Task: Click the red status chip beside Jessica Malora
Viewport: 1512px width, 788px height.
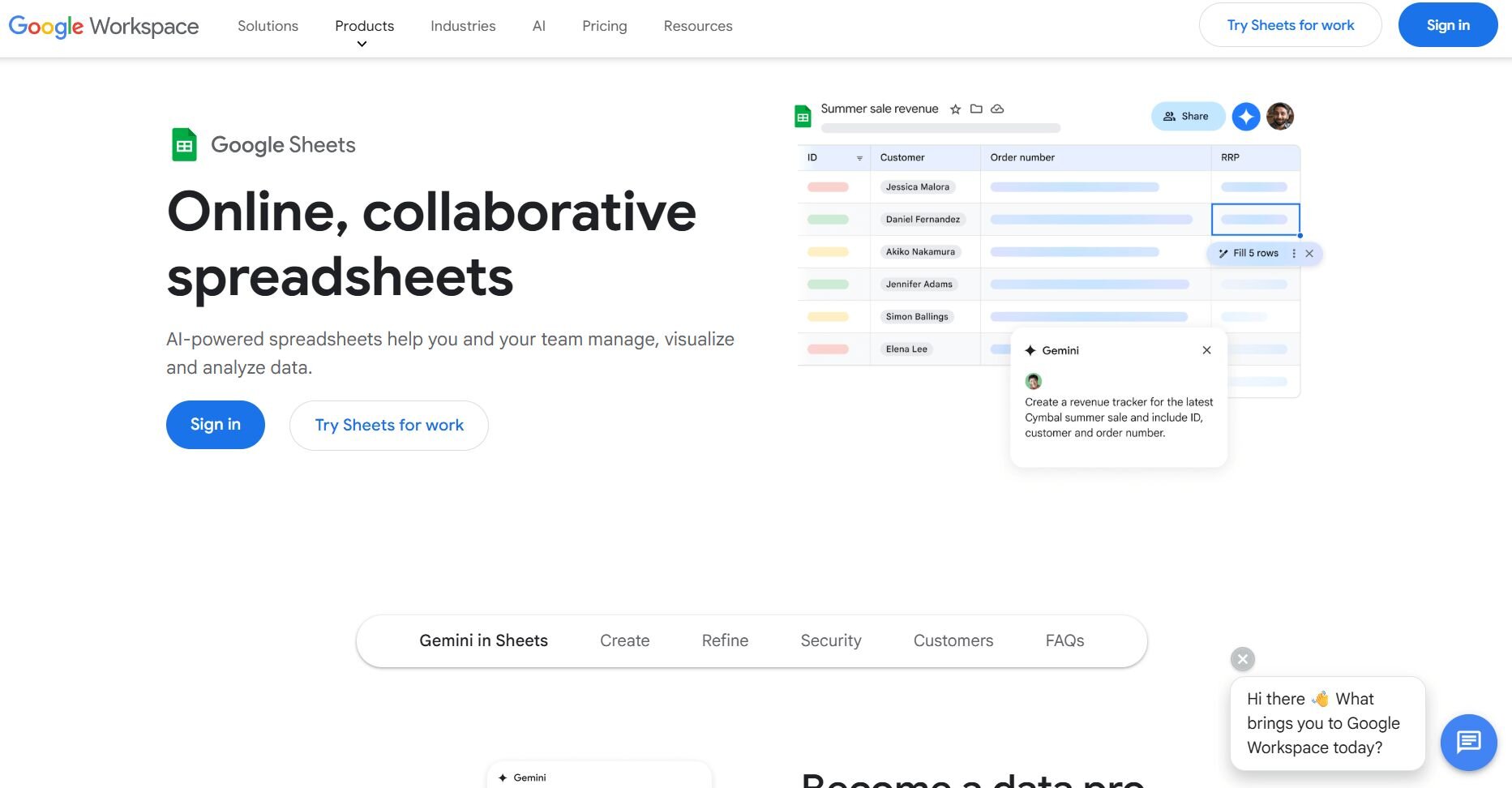Action: coord(829,186)
